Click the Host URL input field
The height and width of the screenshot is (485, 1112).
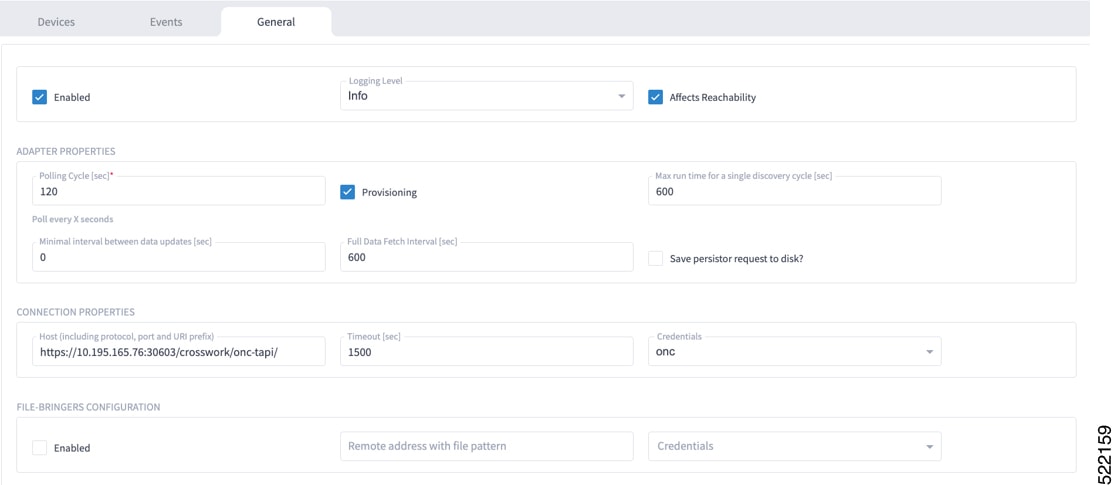click(x=179, y=351)
